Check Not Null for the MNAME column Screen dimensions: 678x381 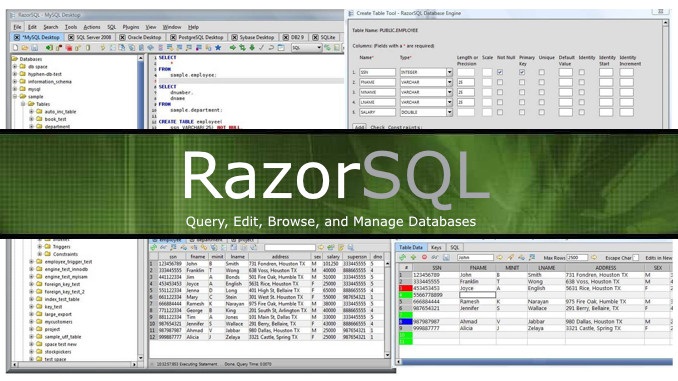coord(500,92)
